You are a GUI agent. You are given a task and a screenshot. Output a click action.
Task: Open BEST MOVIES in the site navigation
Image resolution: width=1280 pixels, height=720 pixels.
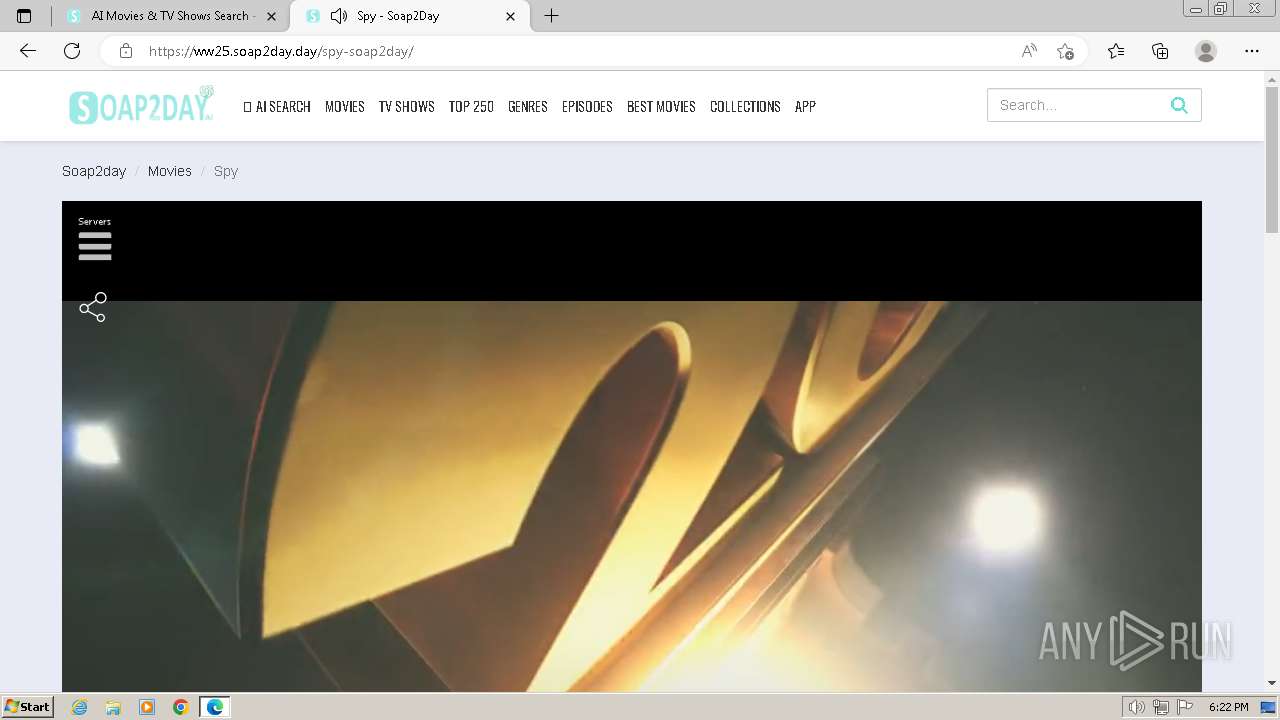(x=661, y=106)
